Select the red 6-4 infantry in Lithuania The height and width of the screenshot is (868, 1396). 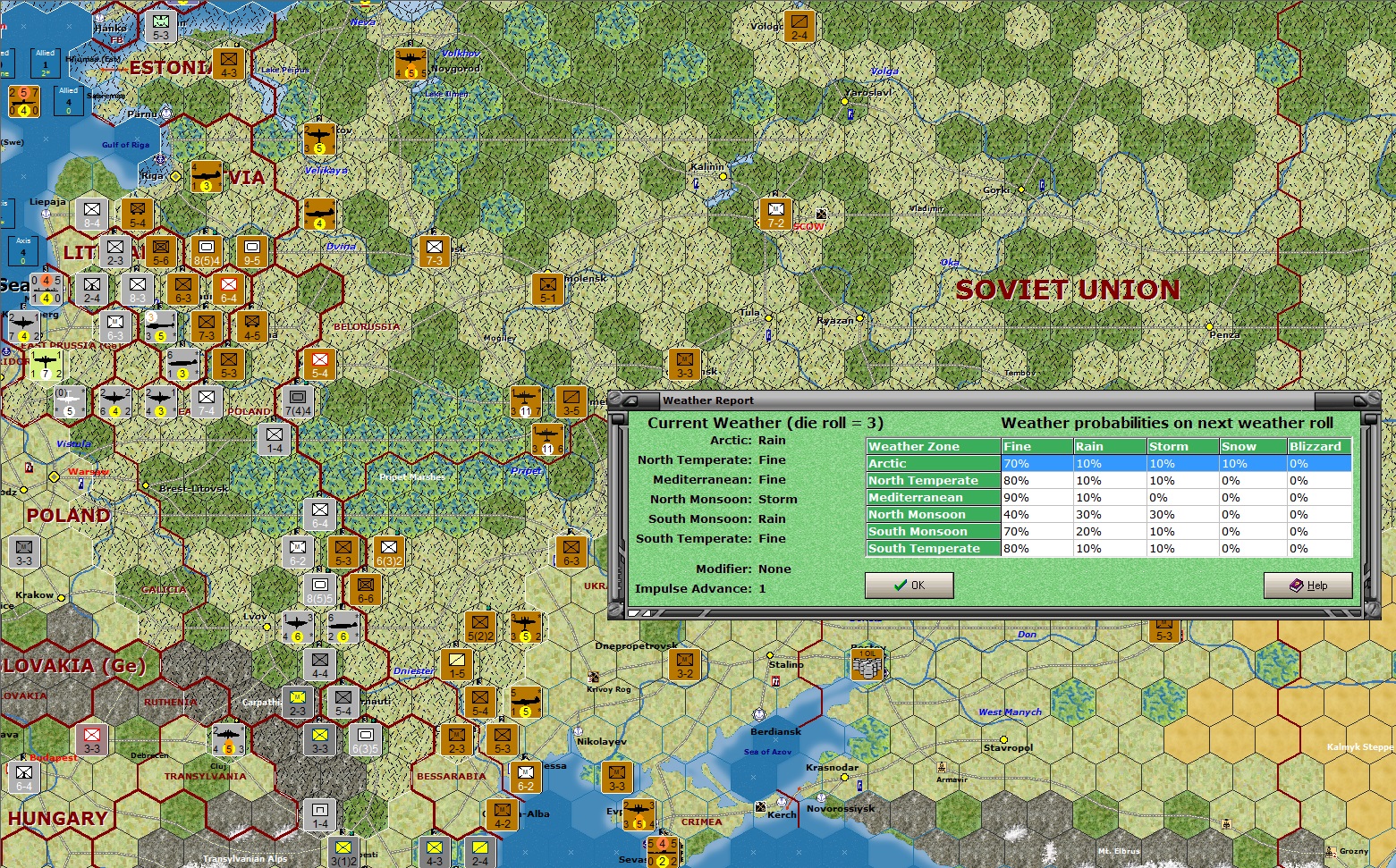coord(228,289)
